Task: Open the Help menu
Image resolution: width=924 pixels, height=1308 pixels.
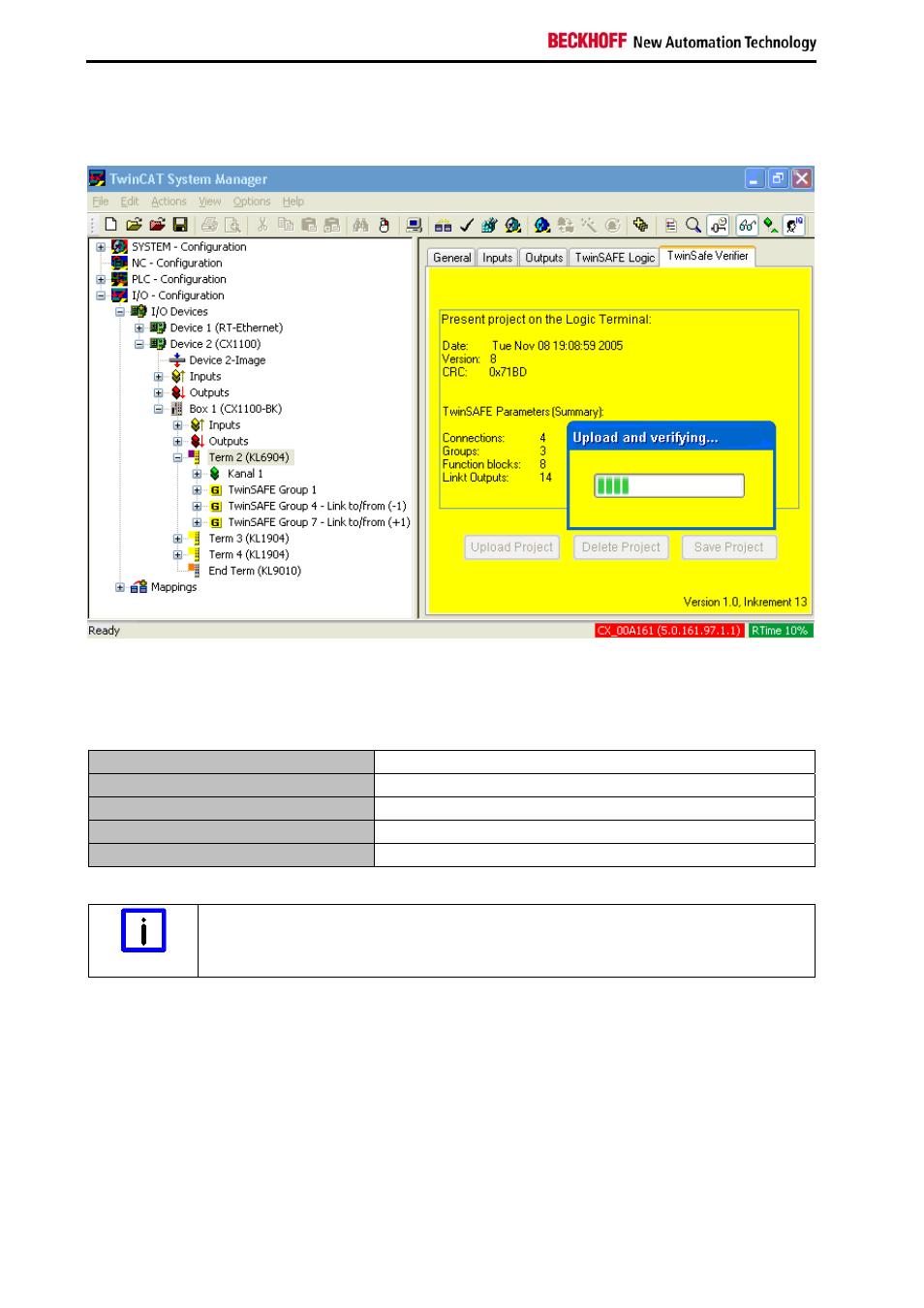Action: pyautogui.click(x=293, y=202)
